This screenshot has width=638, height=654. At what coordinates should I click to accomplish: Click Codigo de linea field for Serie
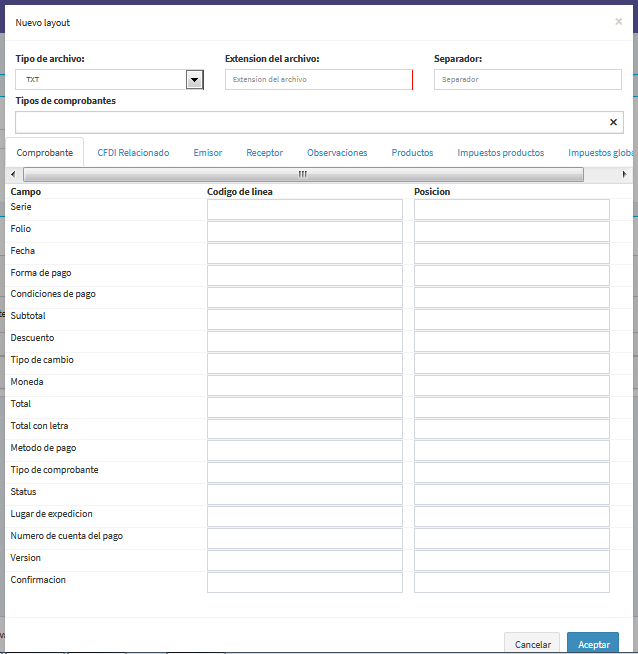click(304, 209)
